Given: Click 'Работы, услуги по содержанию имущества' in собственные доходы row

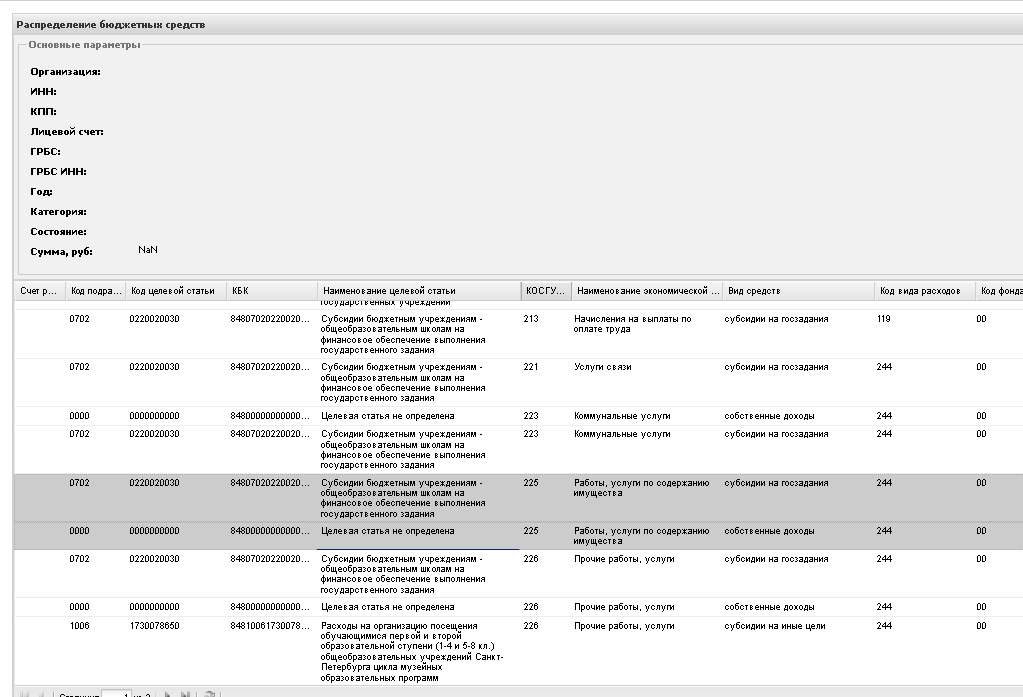Looking at the screenshot, I should 641,536.
